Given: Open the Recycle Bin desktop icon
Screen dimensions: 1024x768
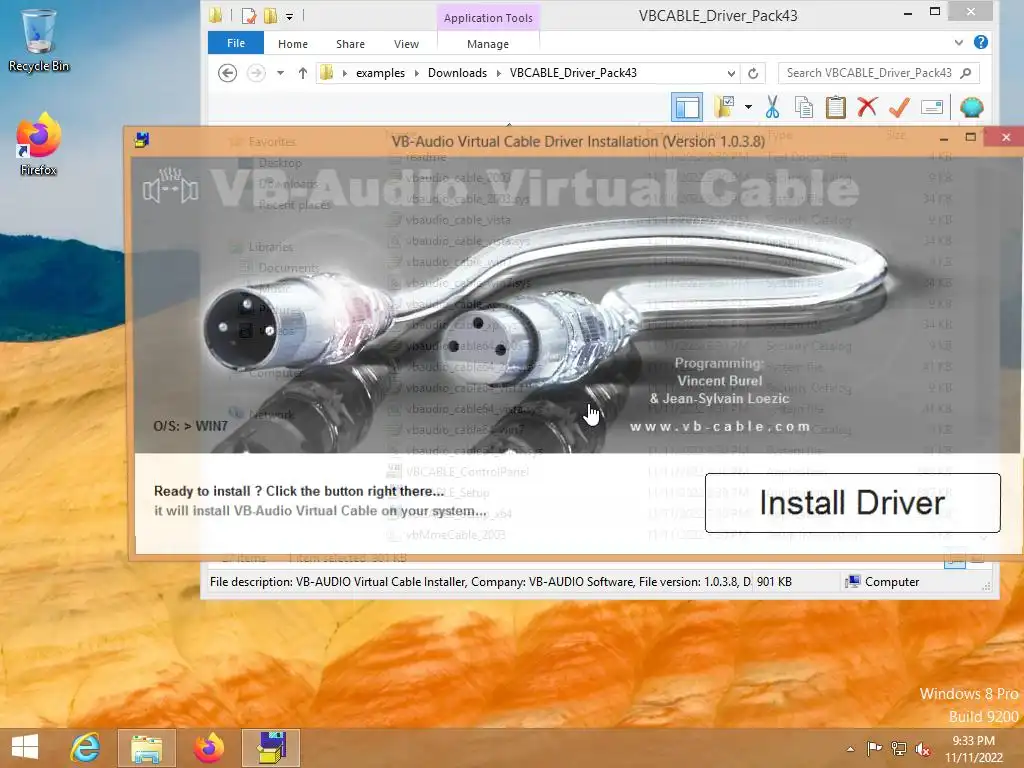Looking at the screenshot, I should click(39, 40).
